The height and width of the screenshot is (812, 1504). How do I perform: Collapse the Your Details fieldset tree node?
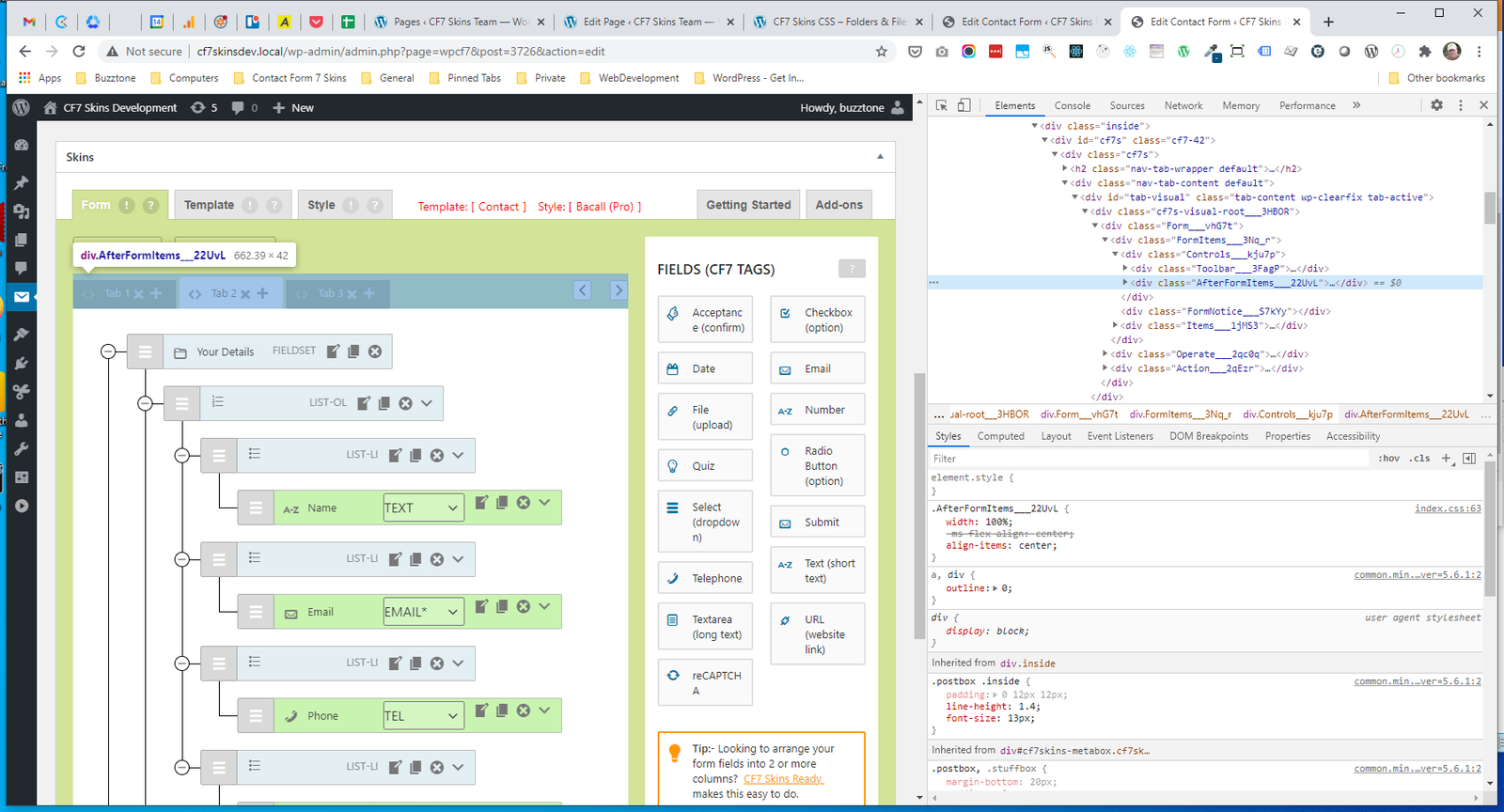click(x=108, y=351)
